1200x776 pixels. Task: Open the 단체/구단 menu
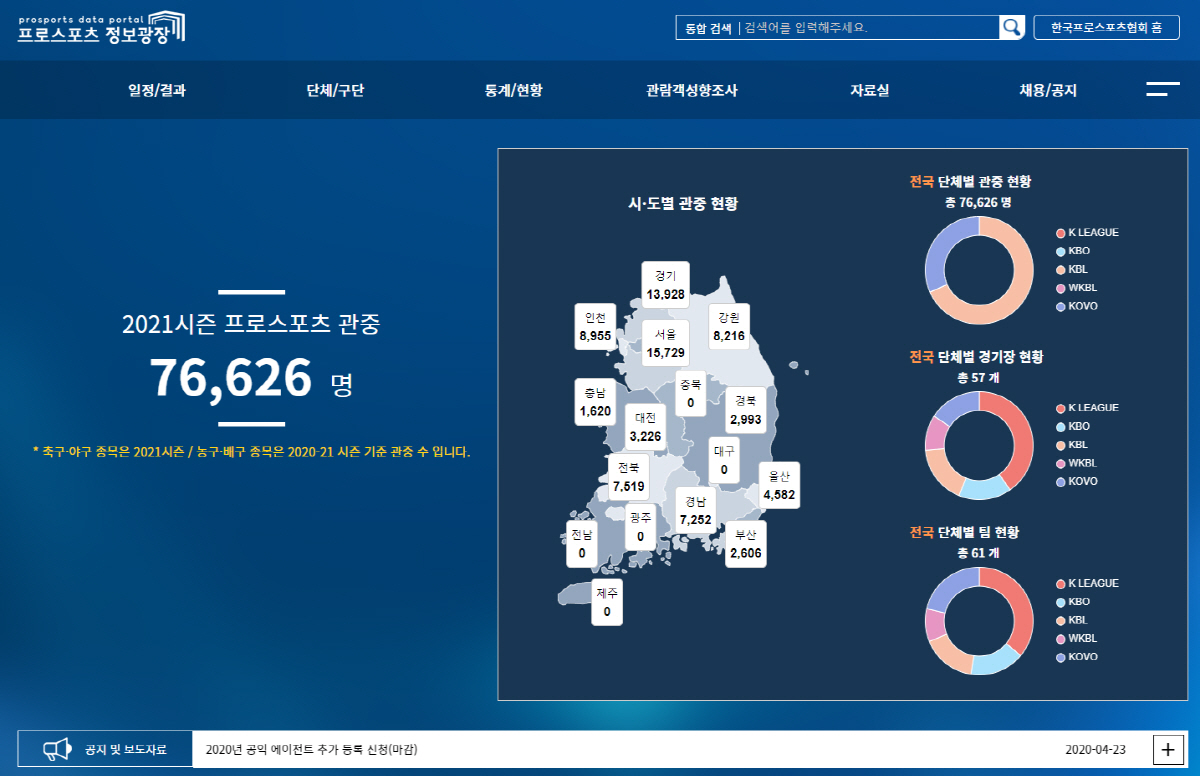pyautogui.click(x=335, y=90)
